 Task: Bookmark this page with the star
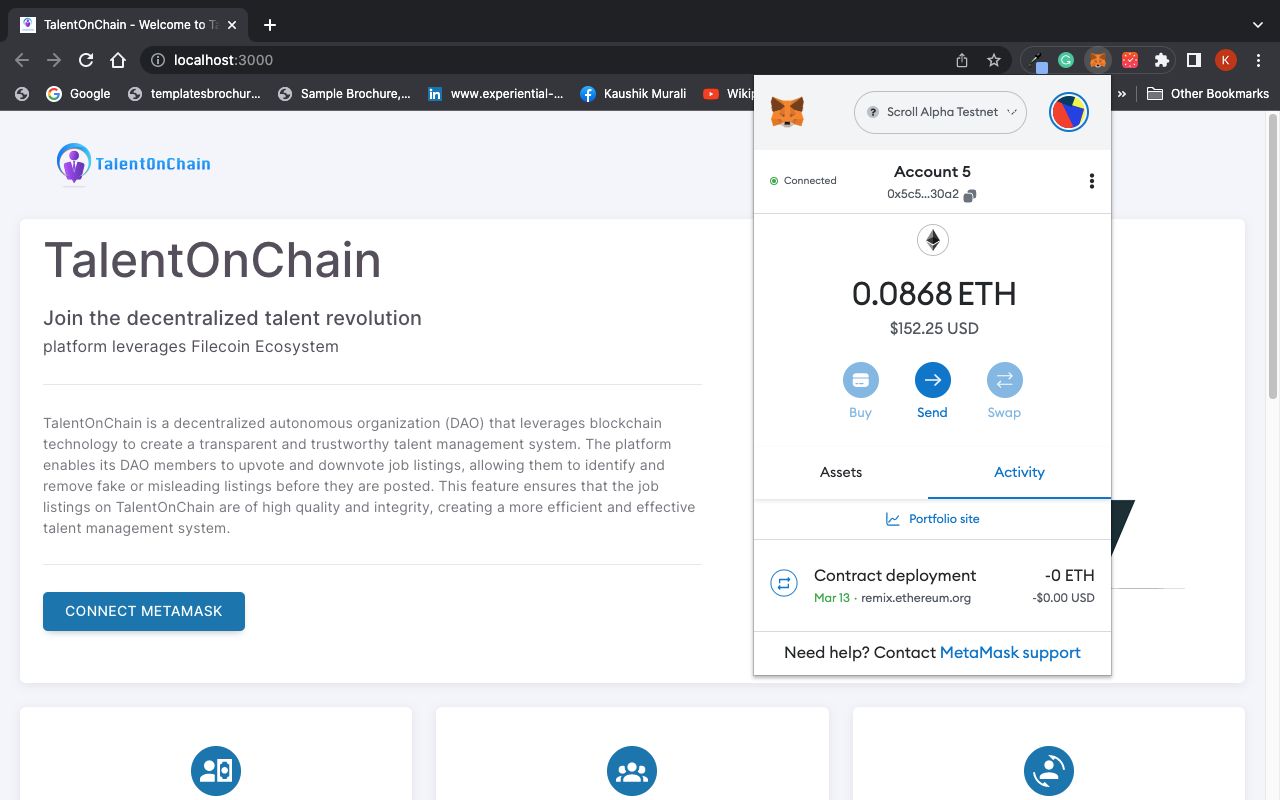click(x=994, y=60)
